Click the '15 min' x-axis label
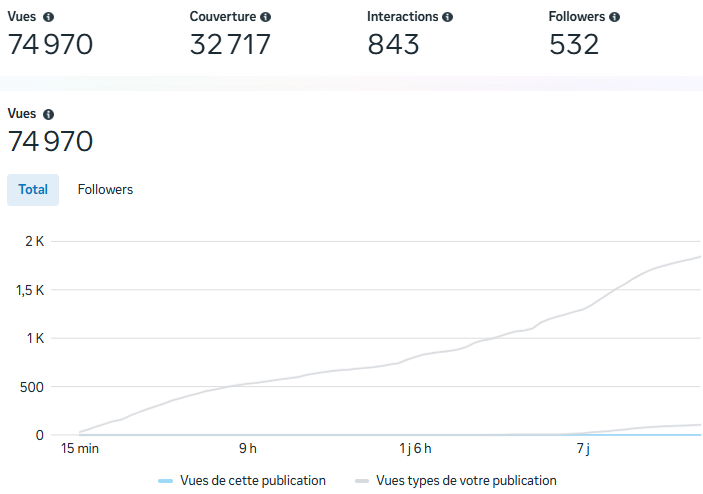 point(80,448)
